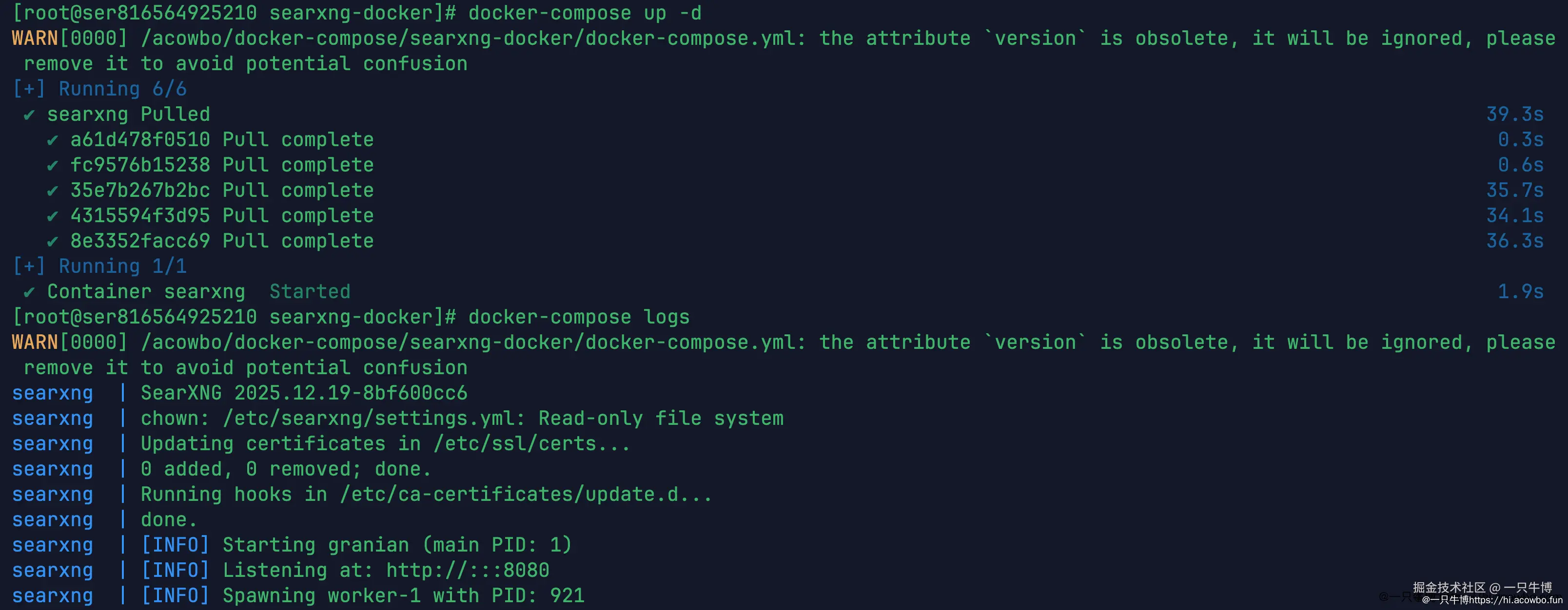Click the docker-compose logs command text
Viewport: 1568px width, 610px height.
tap(579, 318)
